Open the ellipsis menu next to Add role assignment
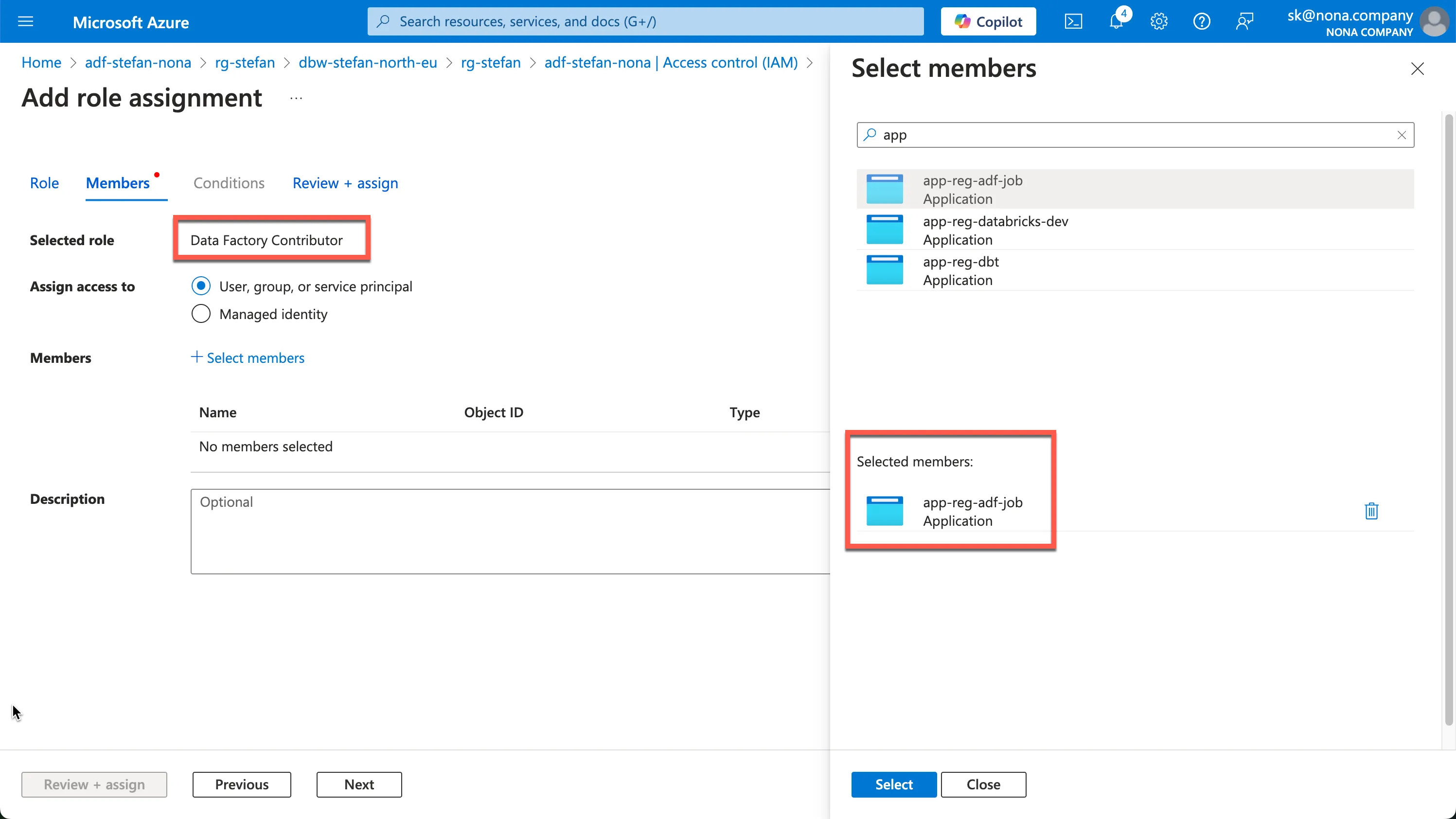This screenshot has height=819, width=1456. tap(296, 98)
